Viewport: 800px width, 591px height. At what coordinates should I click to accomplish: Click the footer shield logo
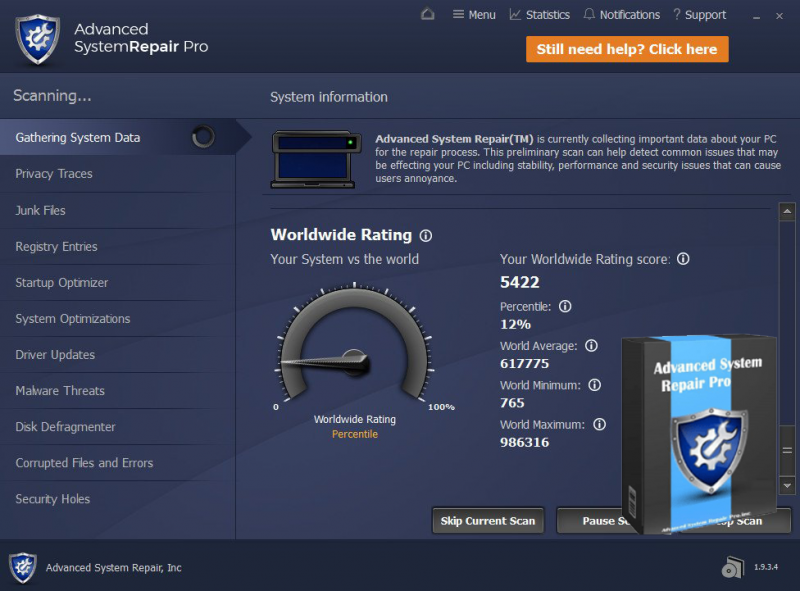coord(23,568)
